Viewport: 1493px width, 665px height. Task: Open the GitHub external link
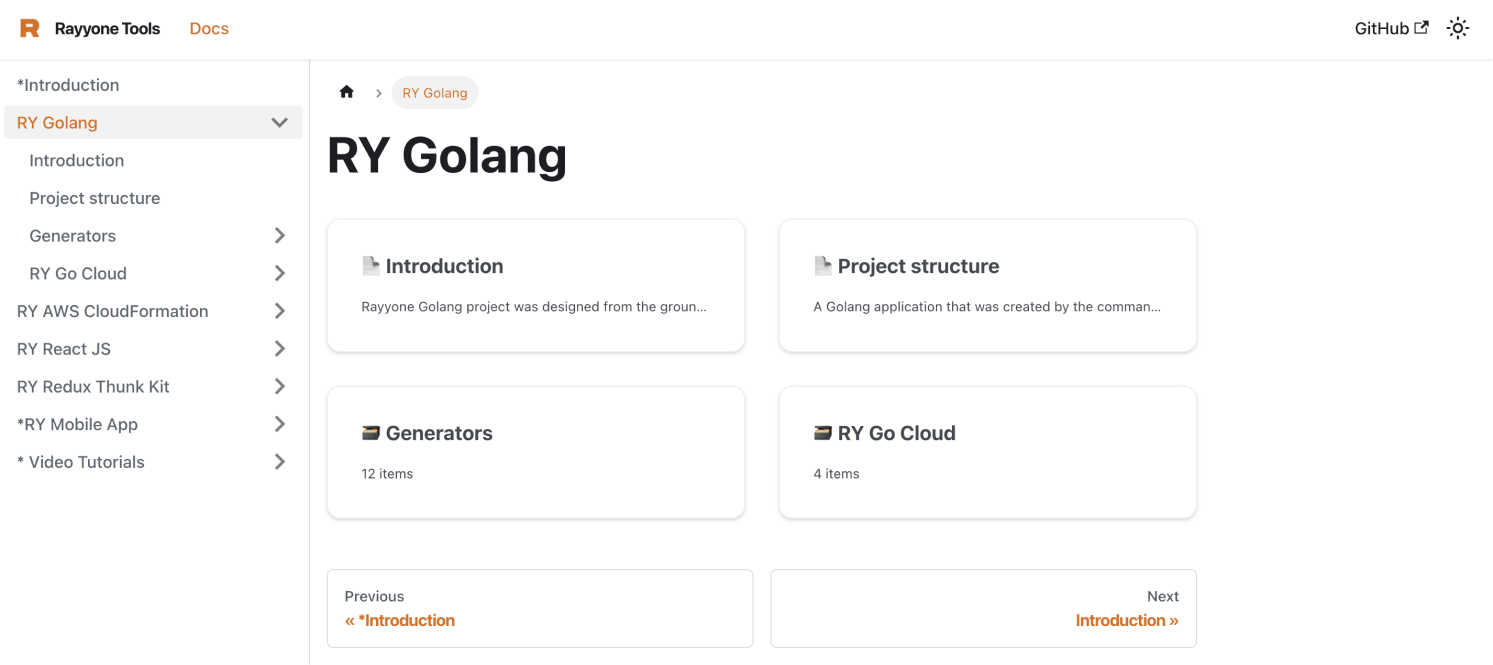[1391, 29]
